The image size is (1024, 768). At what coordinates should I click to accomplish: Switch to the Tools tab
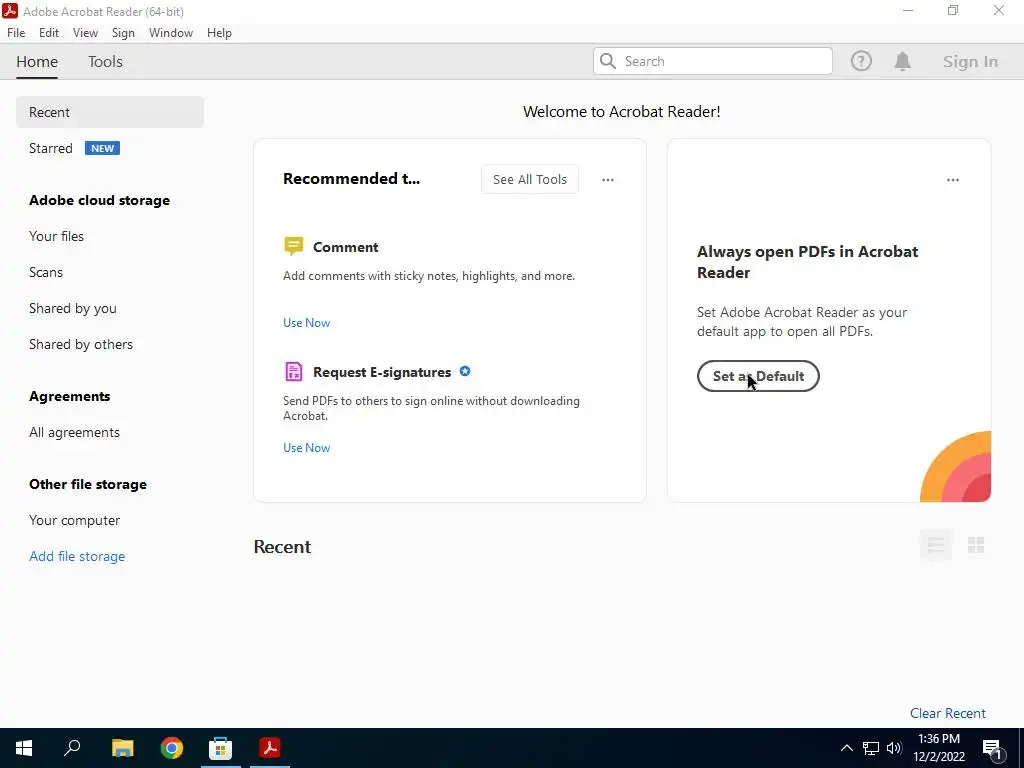[105, 61]
